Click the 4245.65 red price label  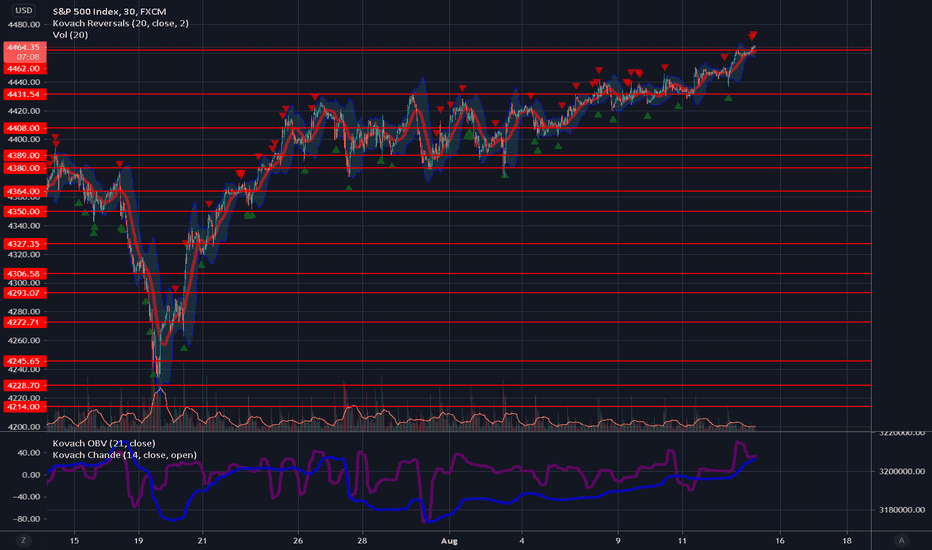[x=24, y=361]
